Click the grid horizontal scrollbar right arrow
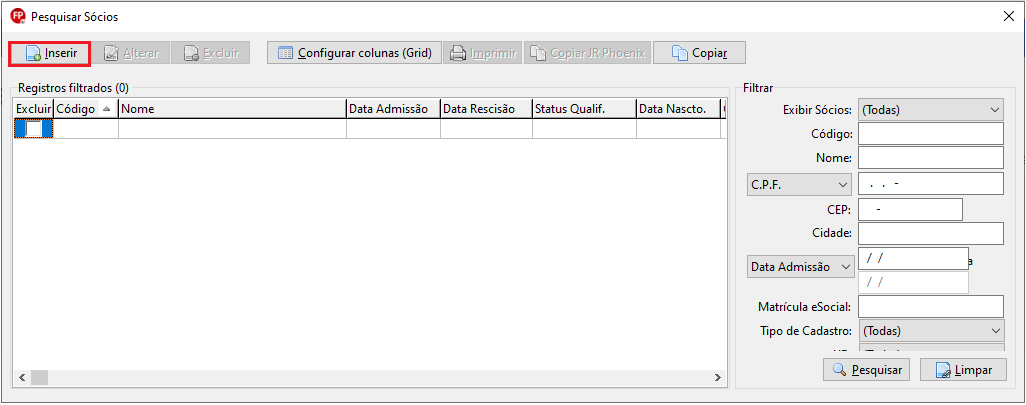 pyautogui.click(x=718, y=378)
